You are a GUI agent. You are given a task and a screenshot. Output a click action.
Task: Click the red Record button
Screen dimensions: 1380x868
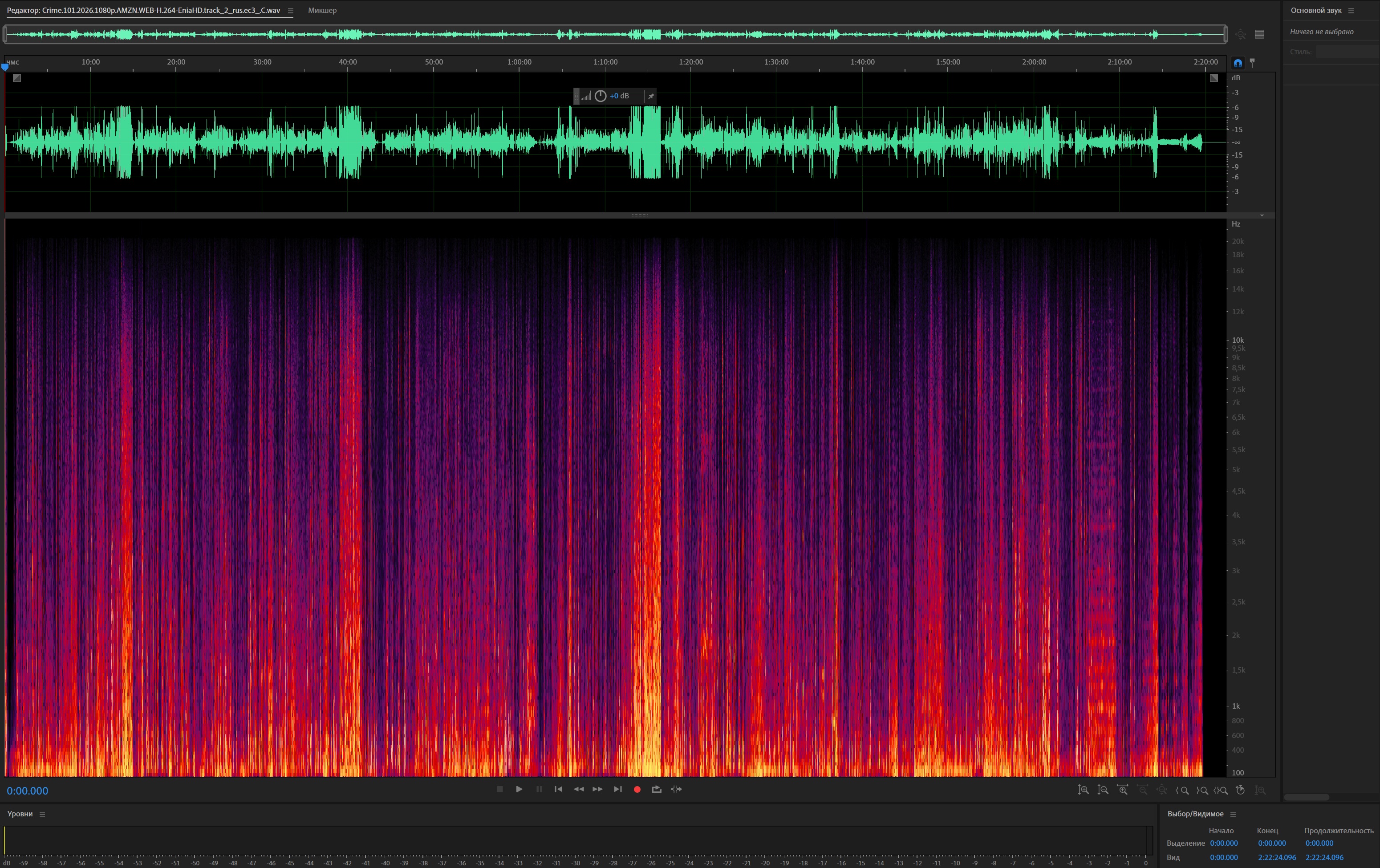click(637, 790)
